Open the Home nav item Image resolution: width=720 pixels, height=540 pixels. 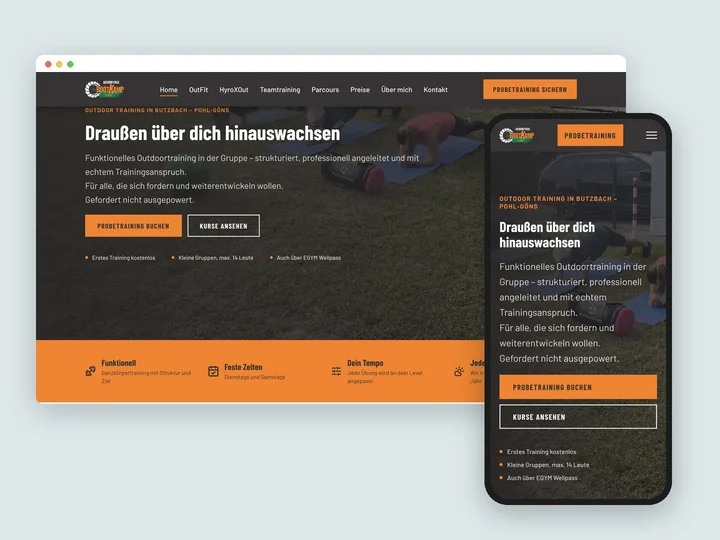click(169, 90)
